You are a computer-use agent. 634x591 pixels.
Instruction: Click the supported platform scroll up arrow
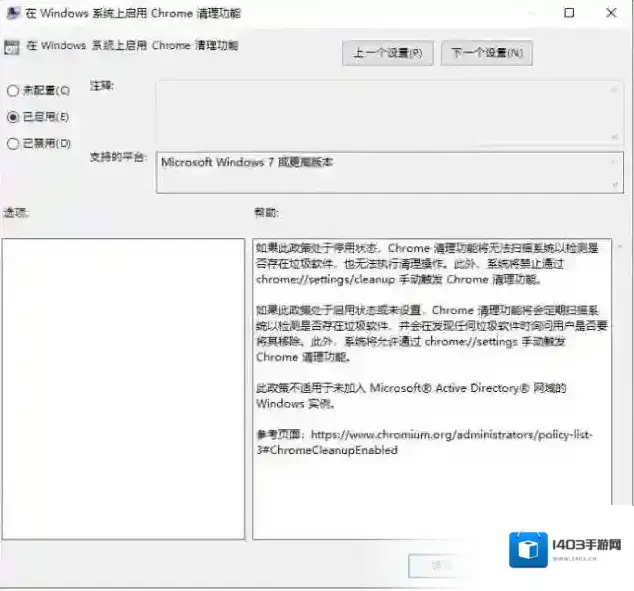click(x=615, y=161)
